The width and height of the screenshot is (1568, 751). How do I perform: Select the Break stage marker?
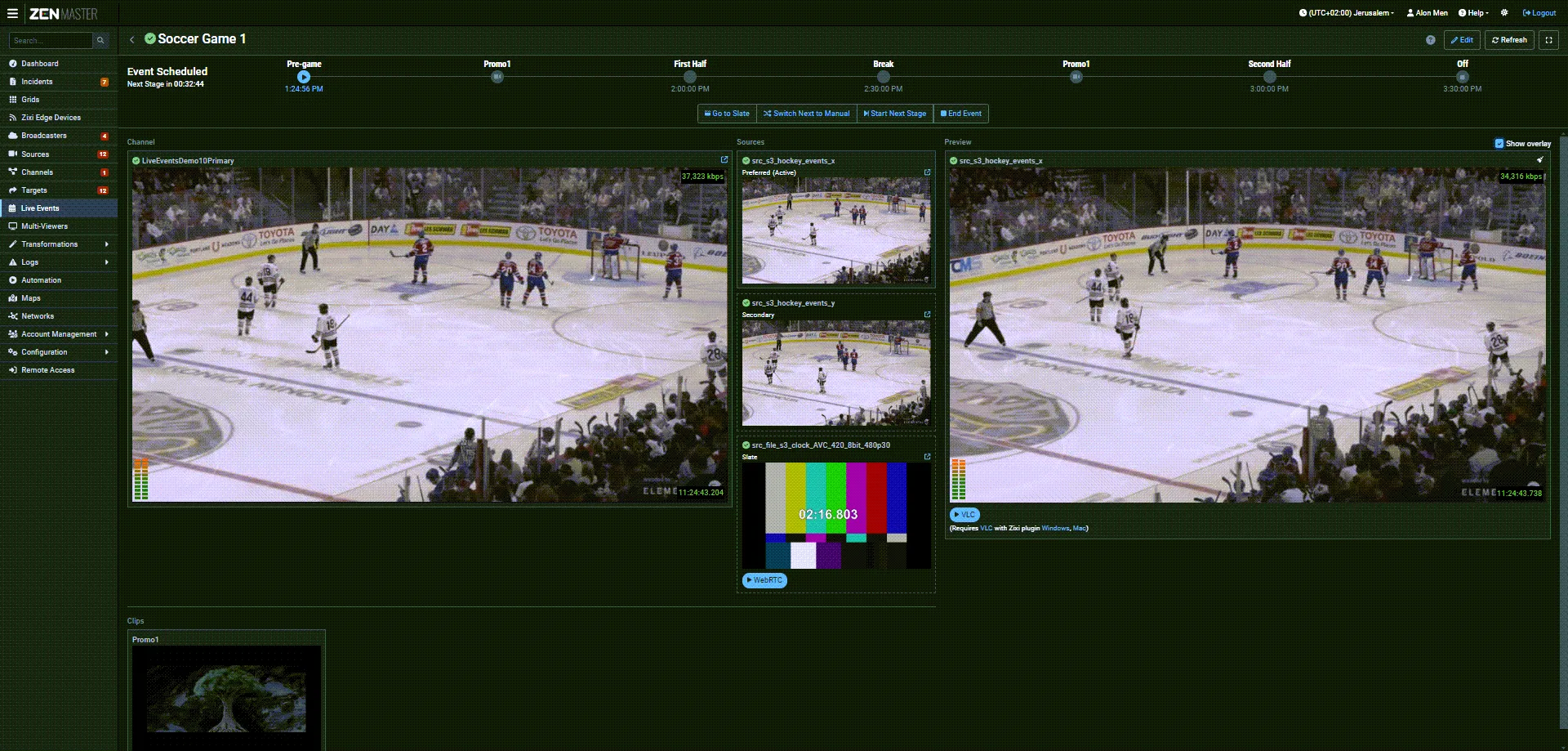884,77
